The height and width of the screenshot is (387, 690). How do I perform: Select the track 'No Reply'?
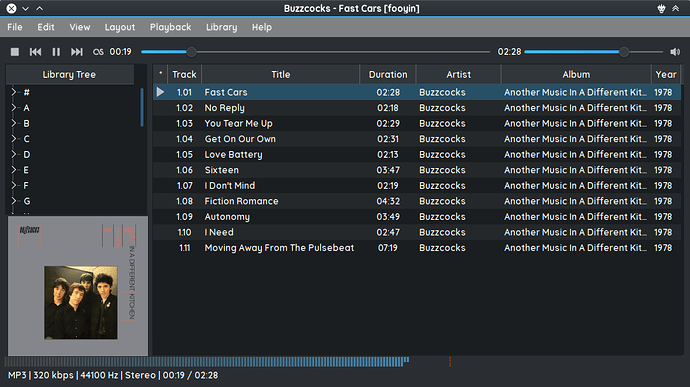224,108
